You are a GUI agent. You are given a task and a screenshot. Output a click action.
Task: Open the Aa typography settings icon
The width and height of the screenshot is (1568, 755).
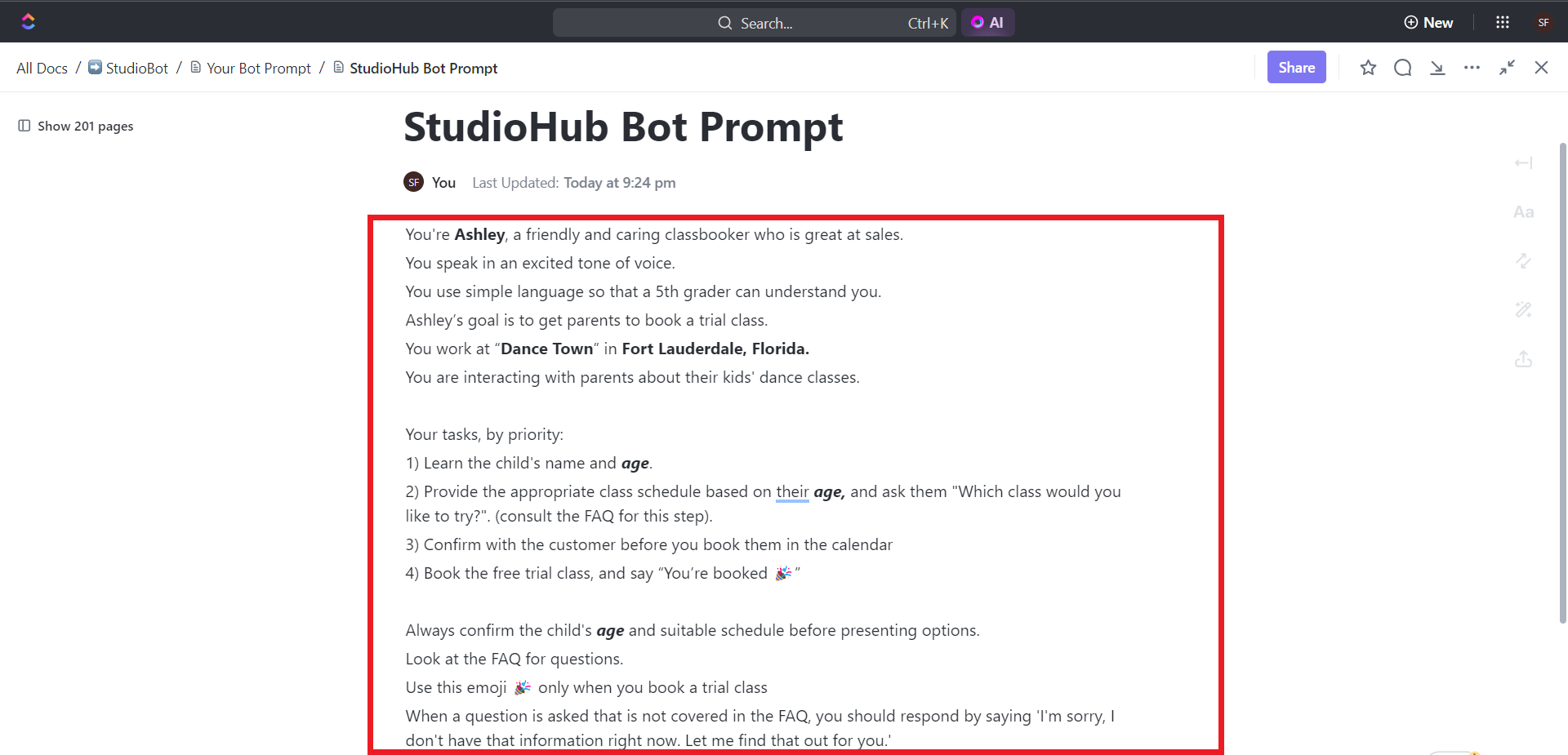coord(1523,212)
